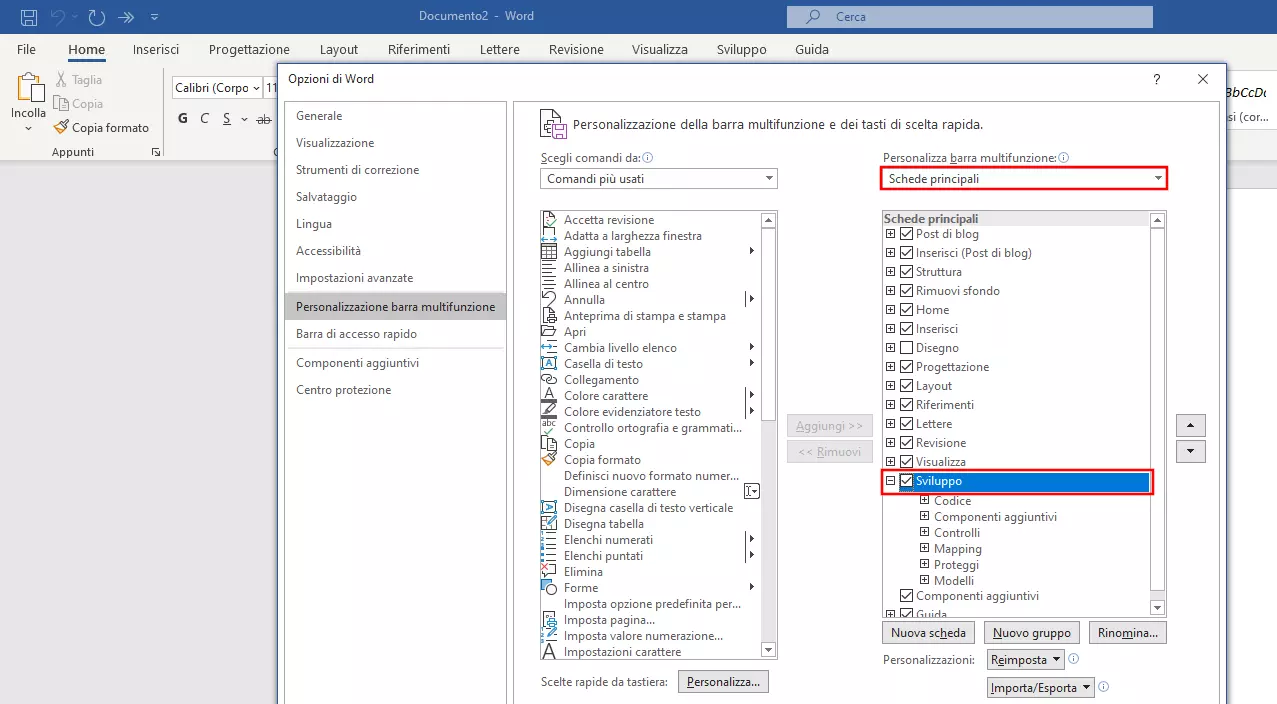This screenshot has width=1277, height=704.
Task: Toggle underline S formatting in ribbon
Action: 227,118
